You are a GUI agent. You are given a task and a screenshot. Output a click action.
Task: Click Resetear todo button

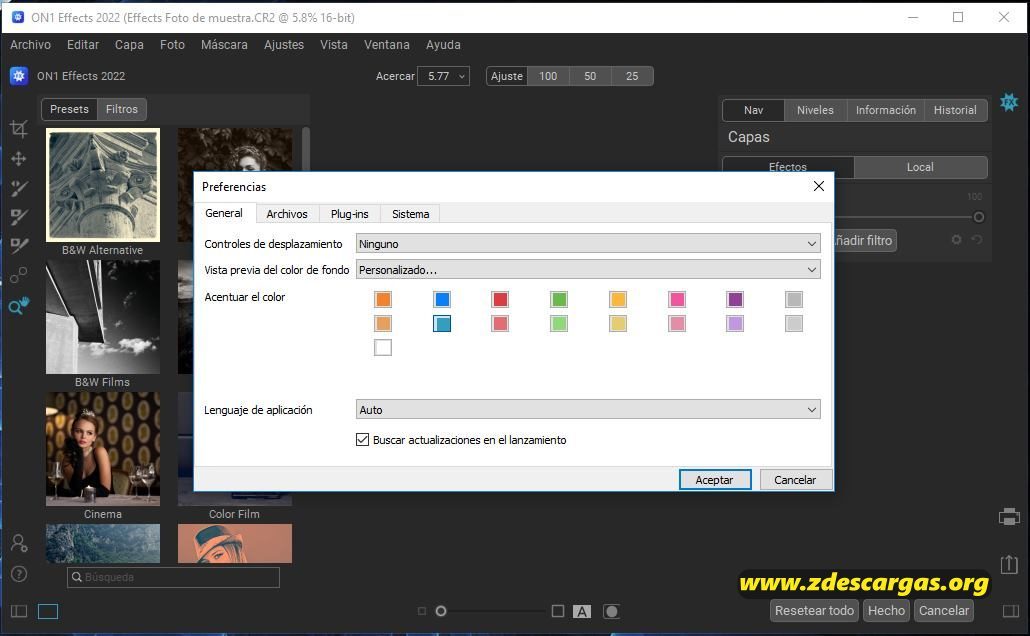[814, 610]
